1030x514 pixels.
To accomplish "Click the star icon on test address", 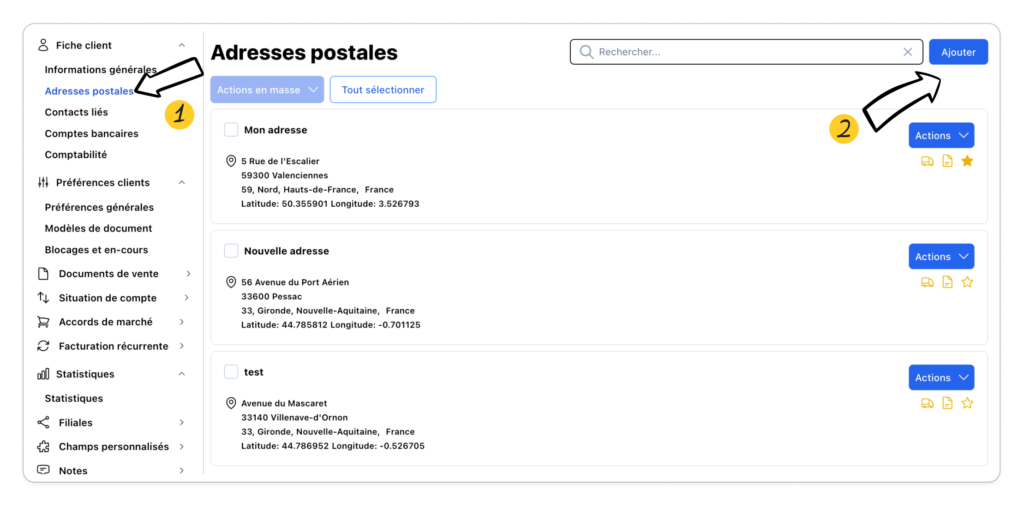I will click(967, 403).
